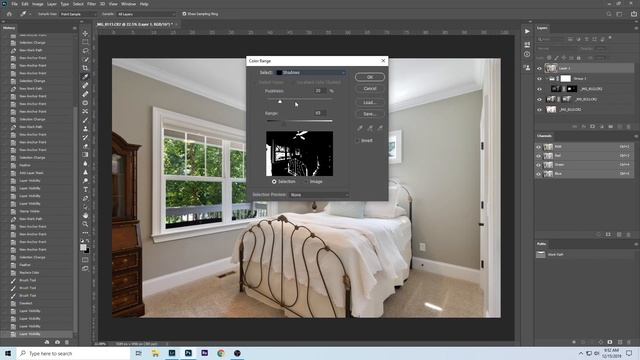The width and height of the screenshot is (640, 360).
Task: Open the Actions panel play icon
Action: 527,31
